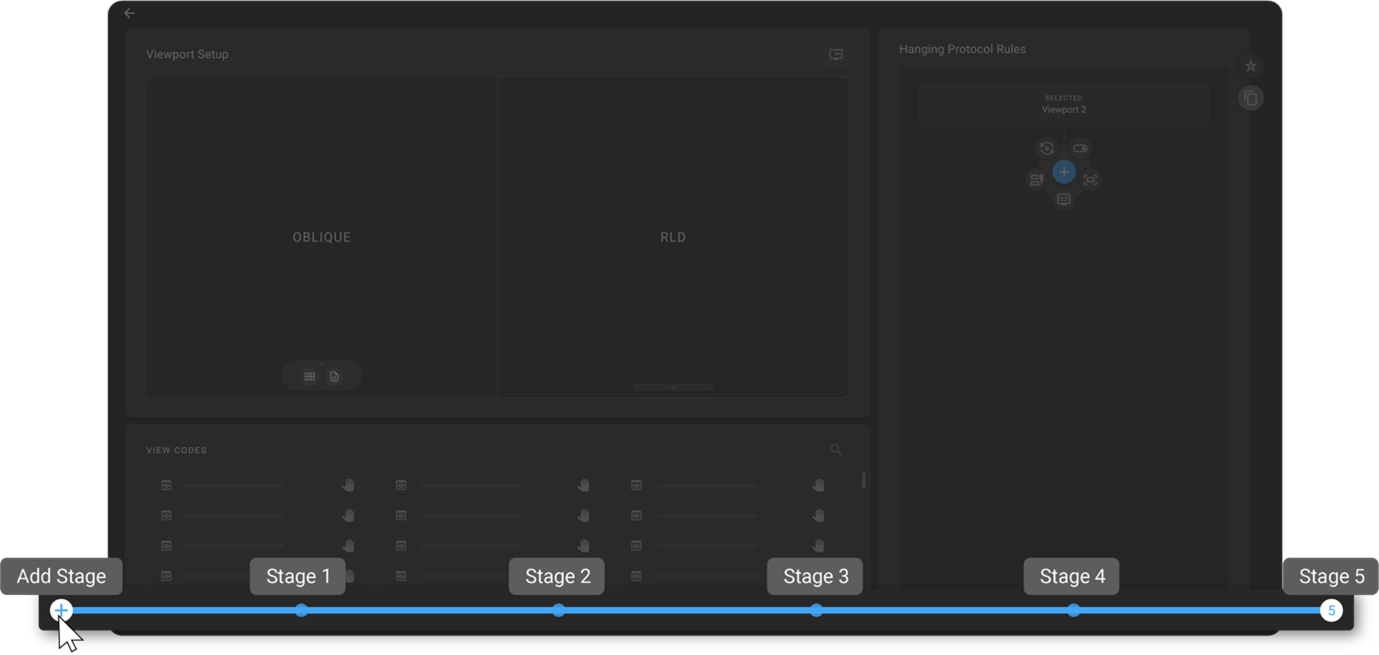Click the display settings icon at wheel bottom
The width and height of the screenshot is (1379, 655).
(x=1064, y=199)
